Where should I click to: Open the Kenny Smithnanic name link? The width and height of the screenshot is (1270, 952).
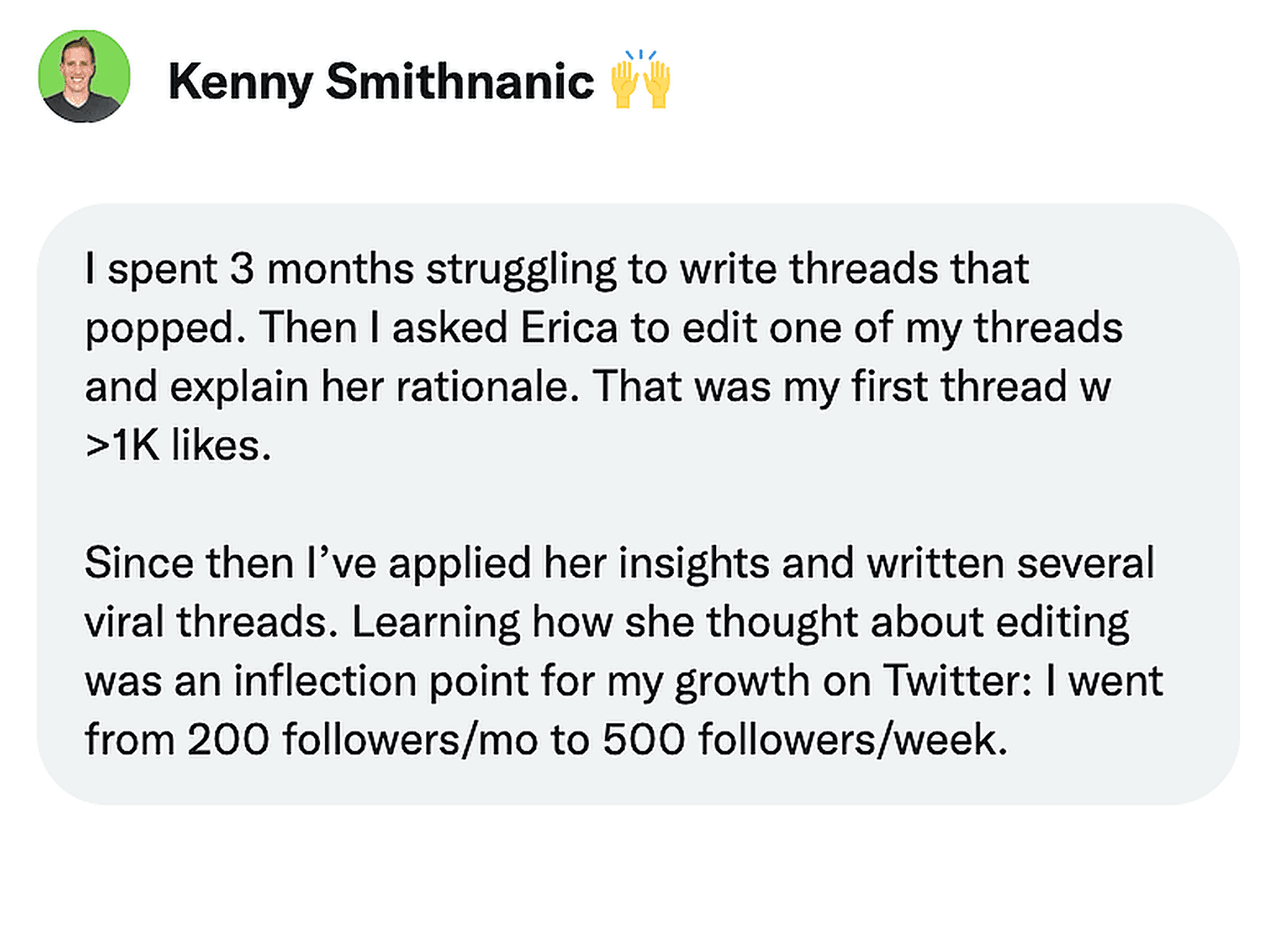pyautogui.click(x=380, y=82)
